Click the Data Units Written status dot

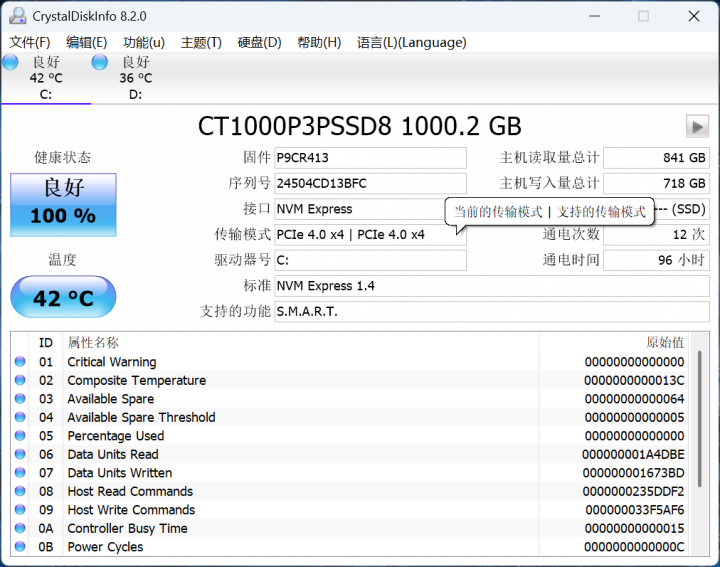[20, 473]
